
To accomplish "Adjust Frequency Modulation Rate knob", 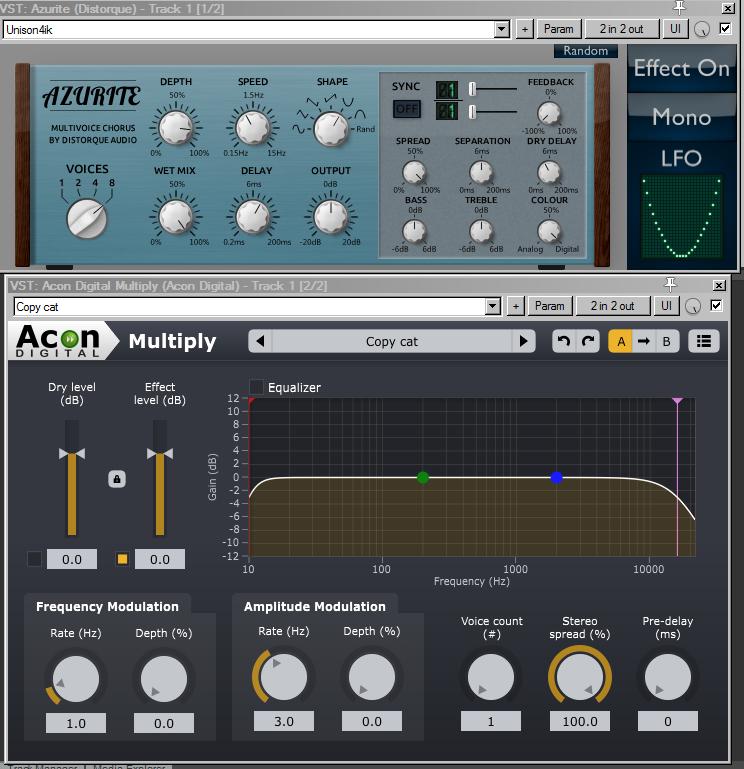I will tap(76, 679).
